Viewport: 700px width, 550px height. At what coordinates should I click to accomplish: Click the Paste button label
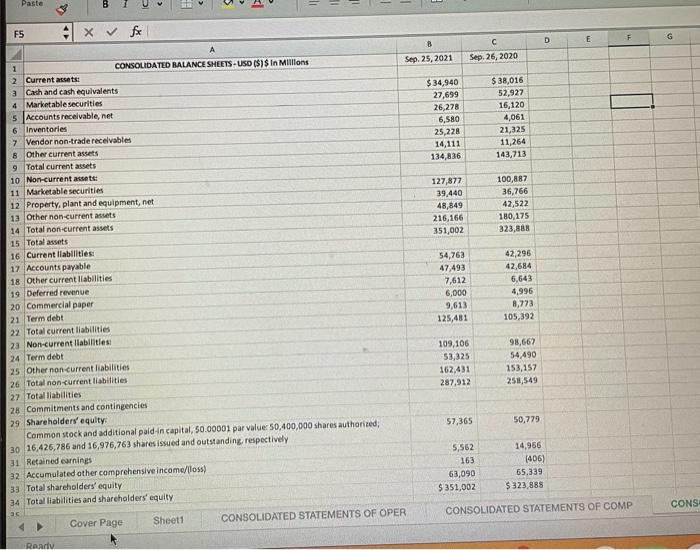[32, 4]
